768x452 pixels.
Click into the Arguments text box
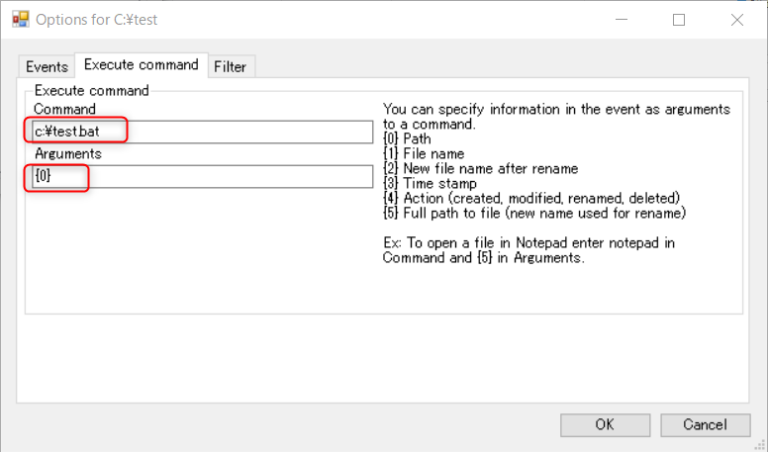point(200,177)
